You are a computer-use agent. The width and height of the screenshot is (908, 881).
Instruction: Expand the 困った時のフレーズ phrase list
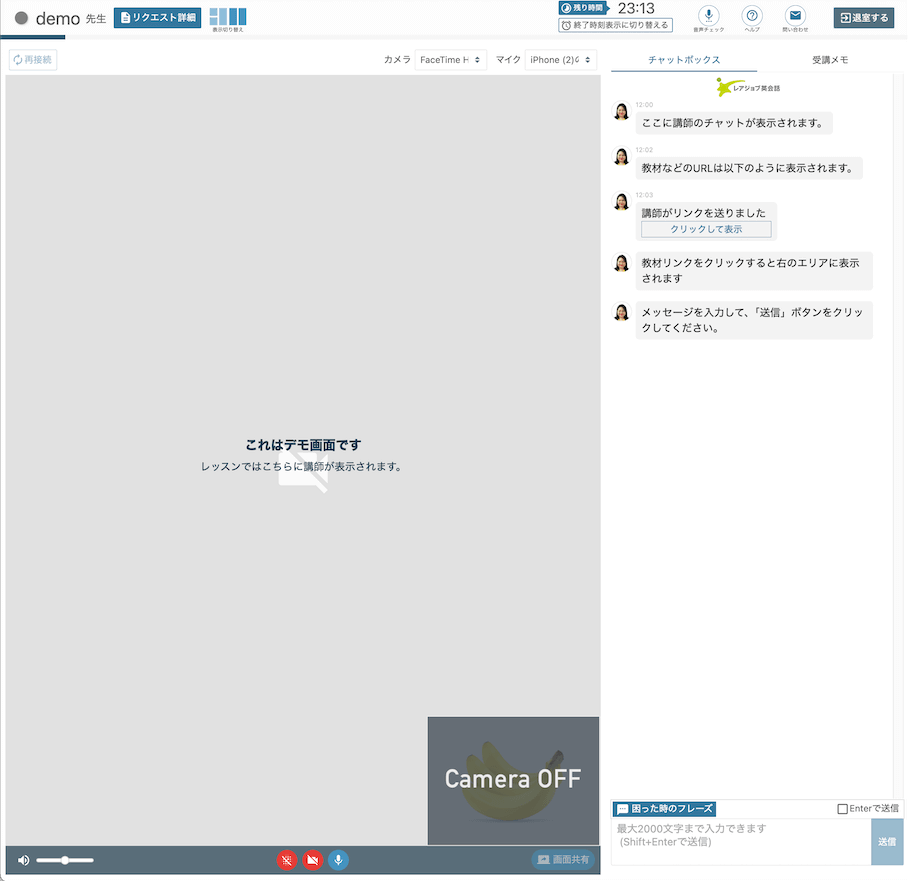(664, 809)
